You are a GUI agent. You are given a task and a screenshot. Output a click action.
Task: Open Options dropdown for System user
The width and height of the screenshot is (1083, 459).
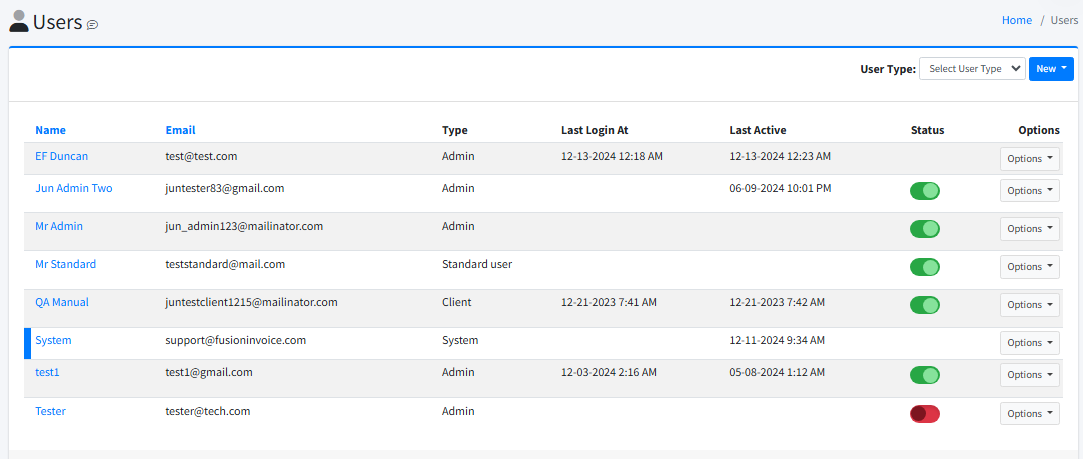coord(1029,343)
